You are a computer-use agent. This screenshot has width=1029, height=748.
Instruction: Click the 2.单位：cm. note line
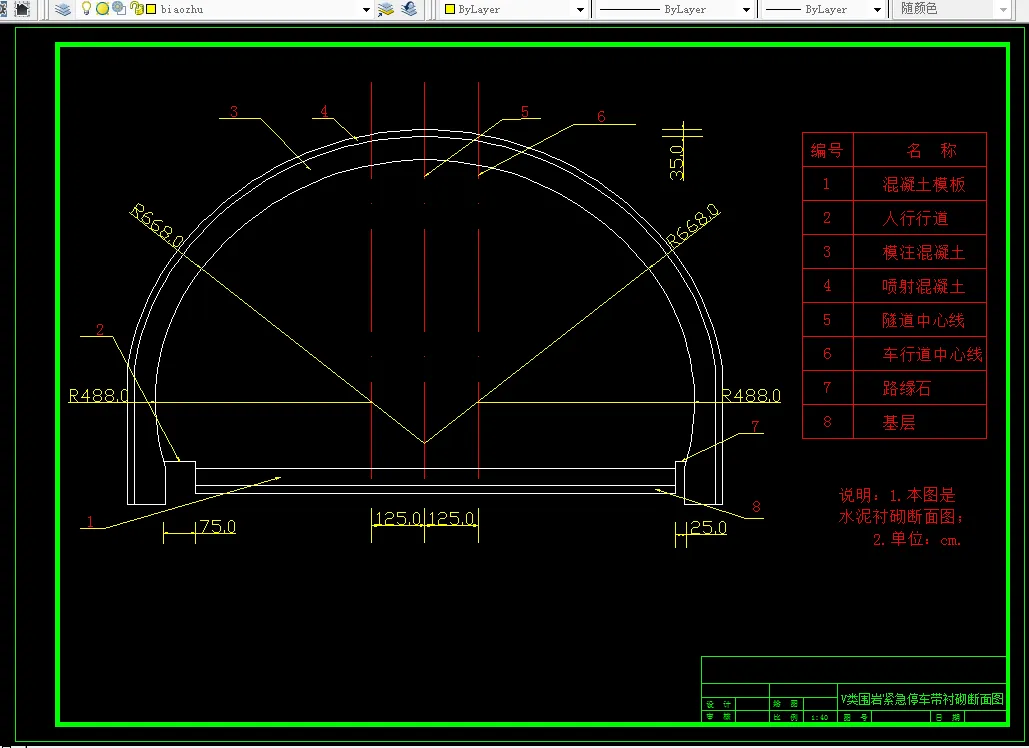917,539
